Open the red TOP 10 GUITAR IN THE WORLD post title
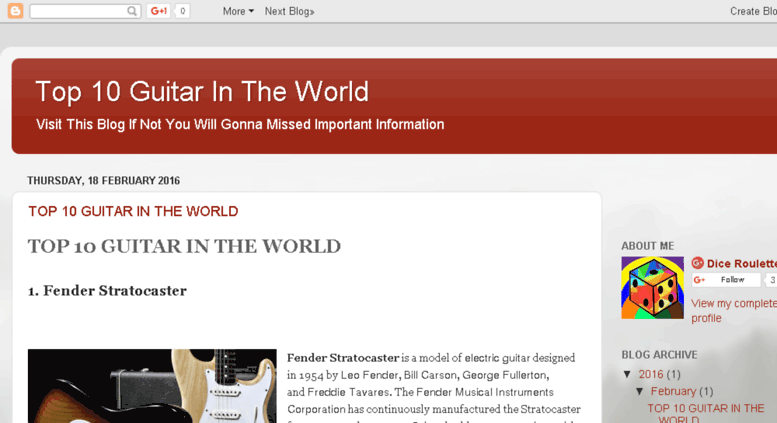The image size is (777, 423). [x=133, y=212]
